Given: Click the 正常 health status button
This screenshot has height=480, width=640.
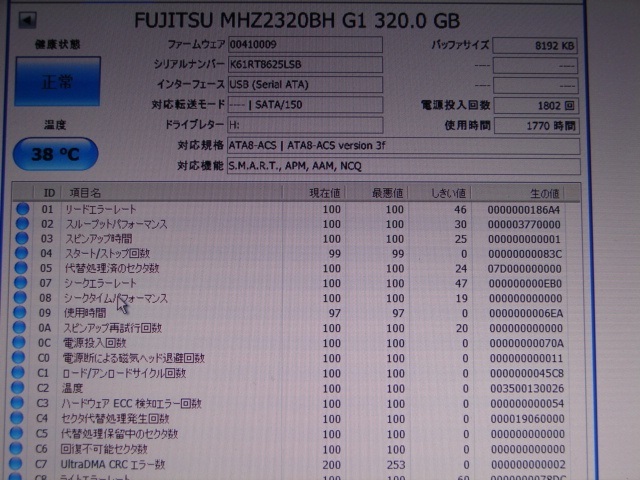Looking at the screenshot, I should coord(58,82).
